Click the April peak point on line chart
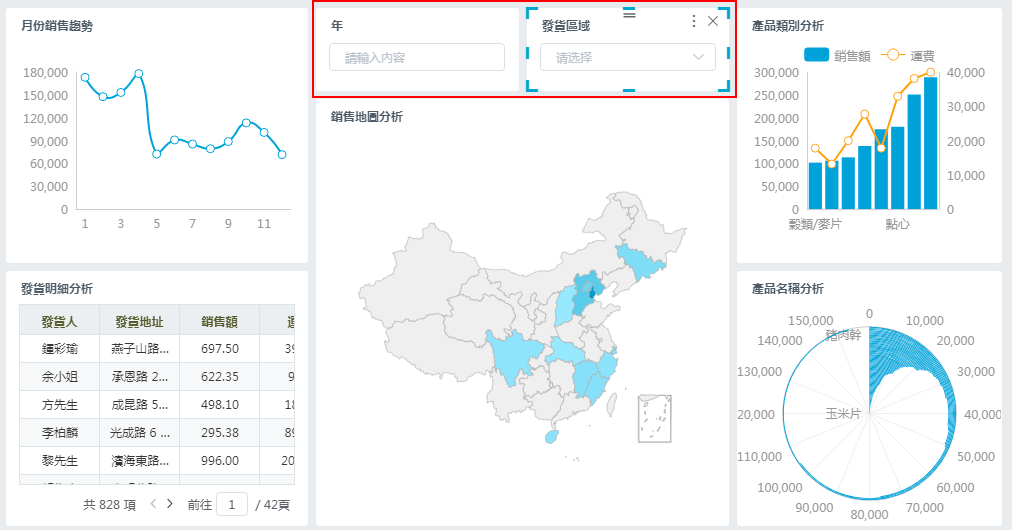The image size is (1012, 530). tap(139, 74)
